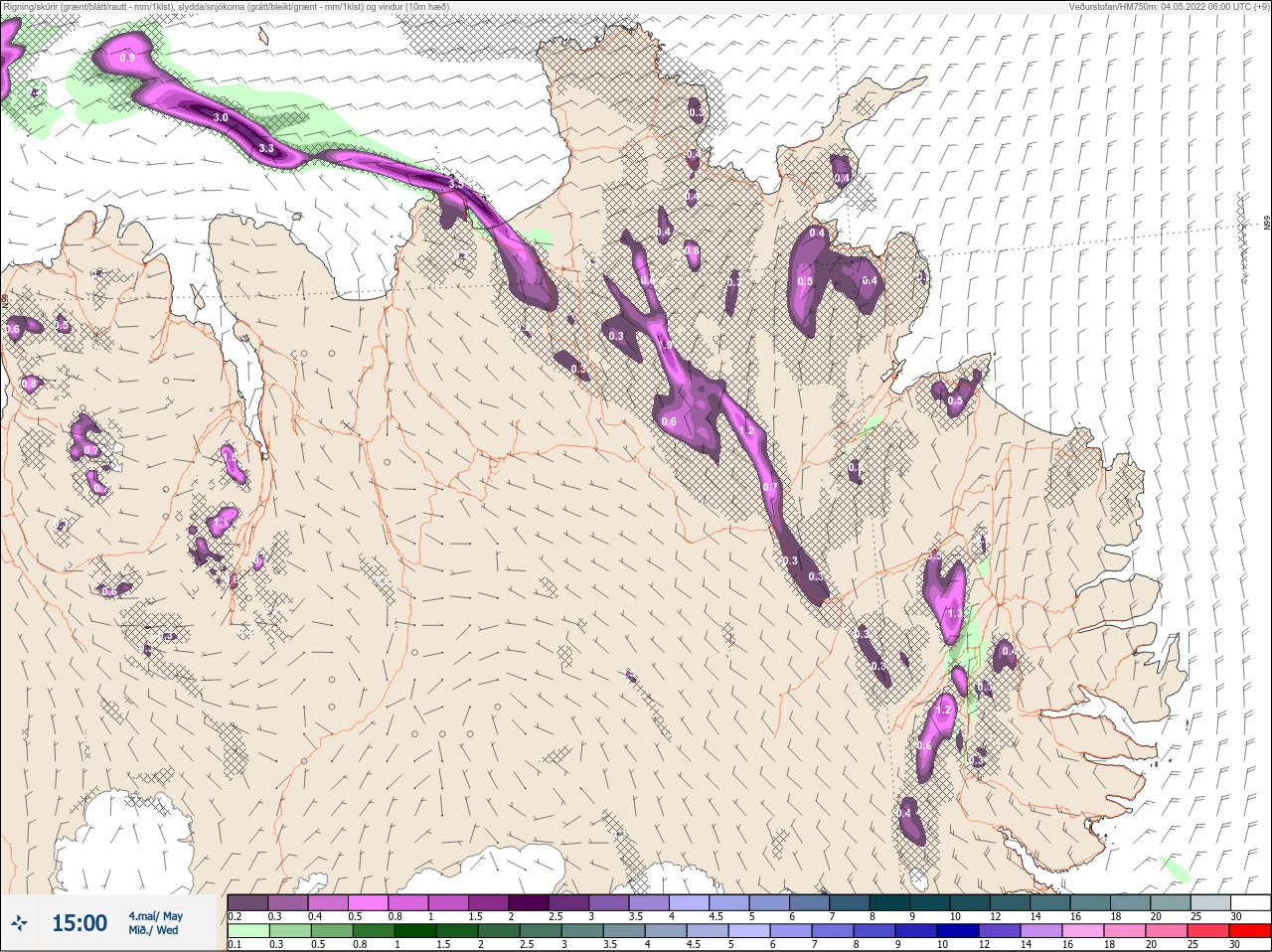Screen dimensions: 1272x952
Task: Click the top legend row label '4.5'
Action: 715,916
